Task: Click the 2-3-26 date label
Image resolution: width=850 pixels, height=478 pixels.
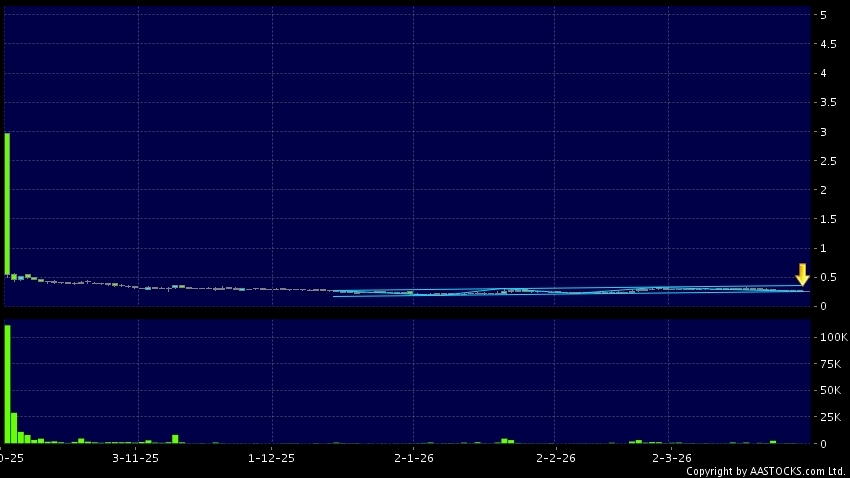Action: click(671, 458)
